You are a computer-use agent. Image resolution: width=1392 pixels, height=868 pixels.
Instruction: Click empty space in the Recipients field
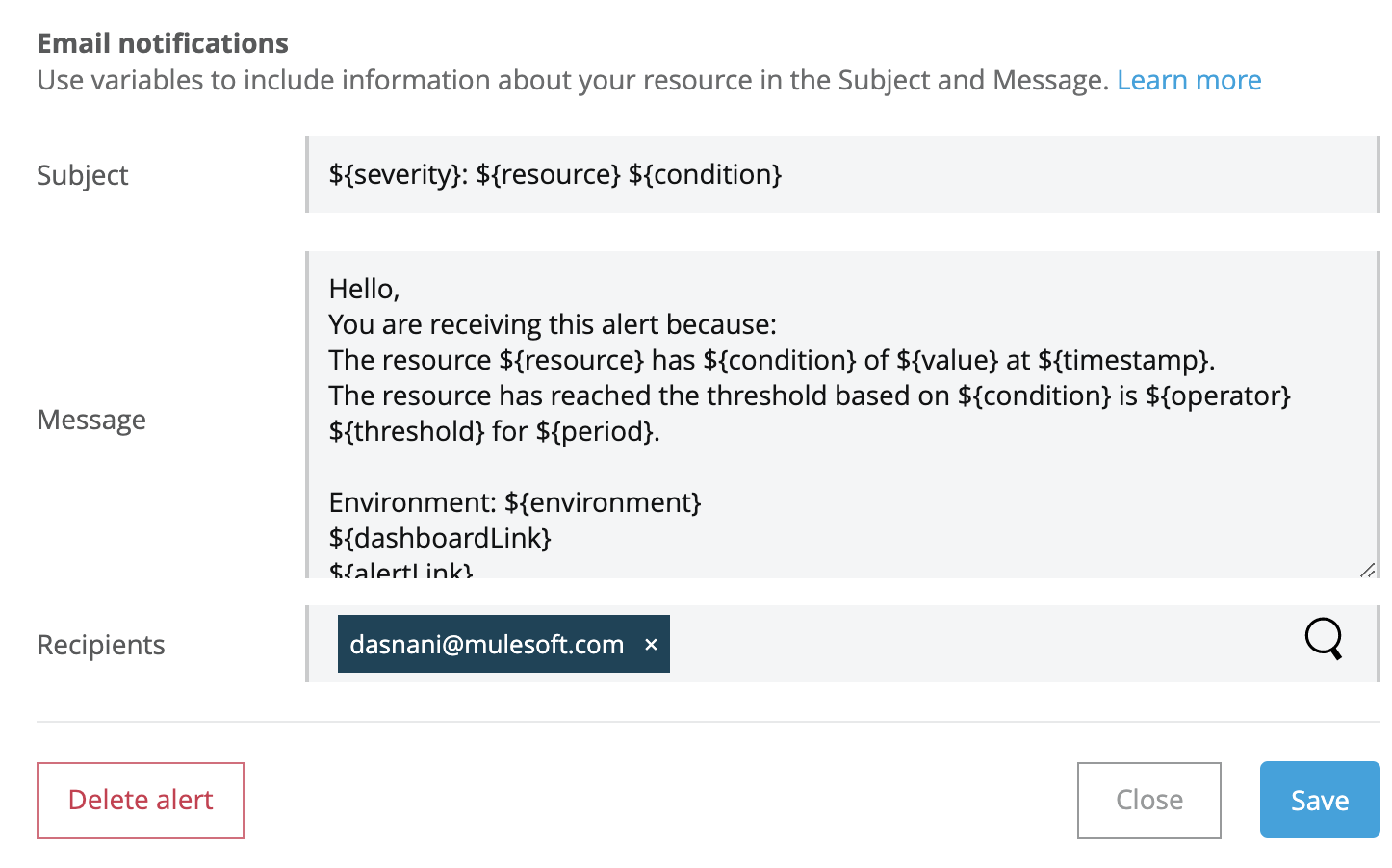pyautogui.click(x=982, y=644)
